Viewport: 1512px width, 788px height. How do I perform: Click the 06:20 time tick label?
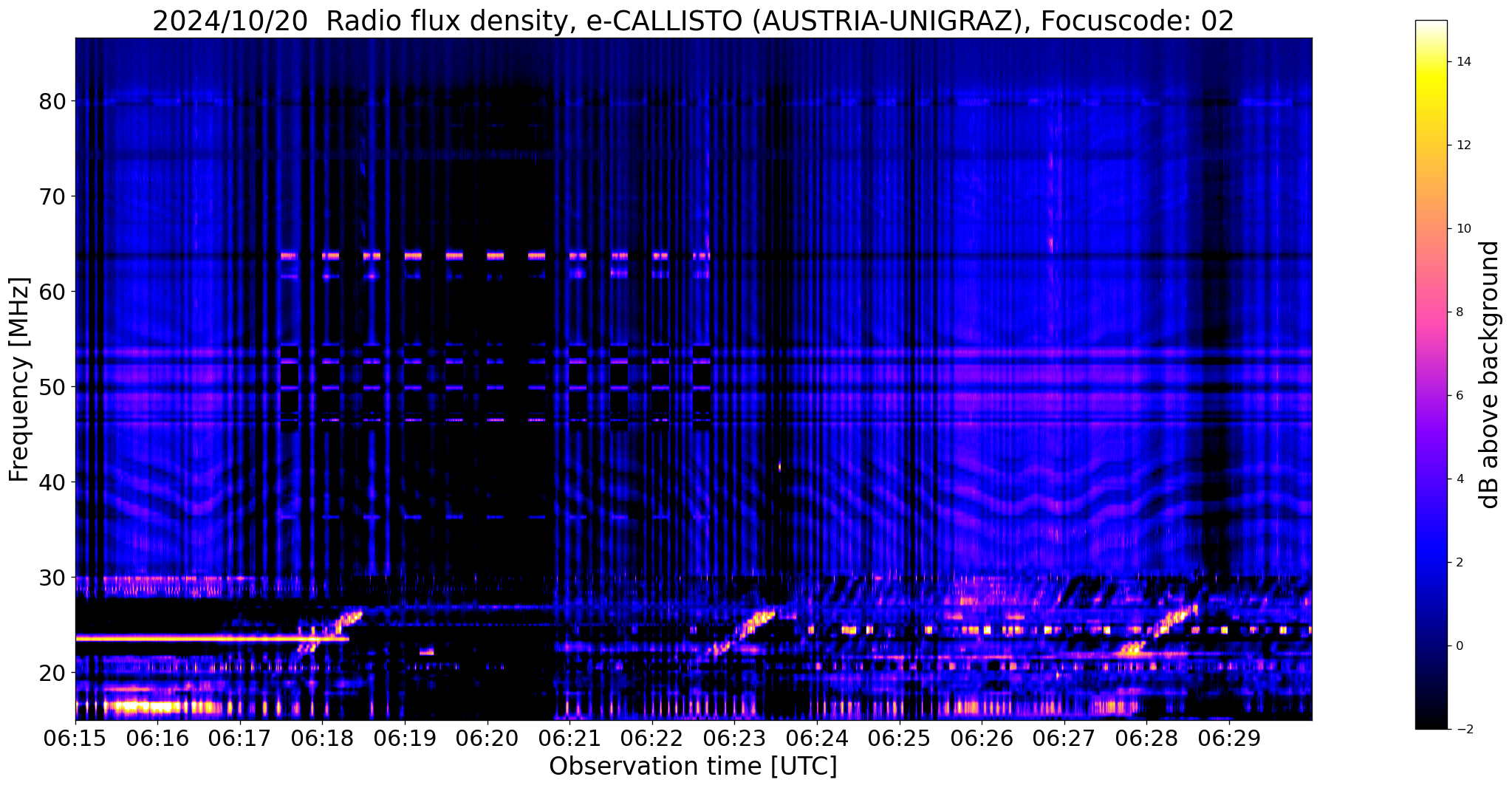(x=488, y=738)
